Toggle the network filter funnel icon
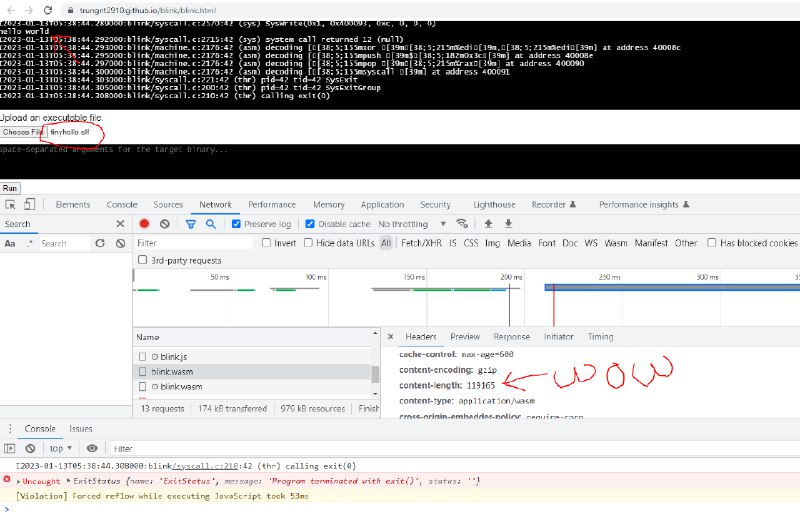Viewport: 800px width, 521px height. 191,224
